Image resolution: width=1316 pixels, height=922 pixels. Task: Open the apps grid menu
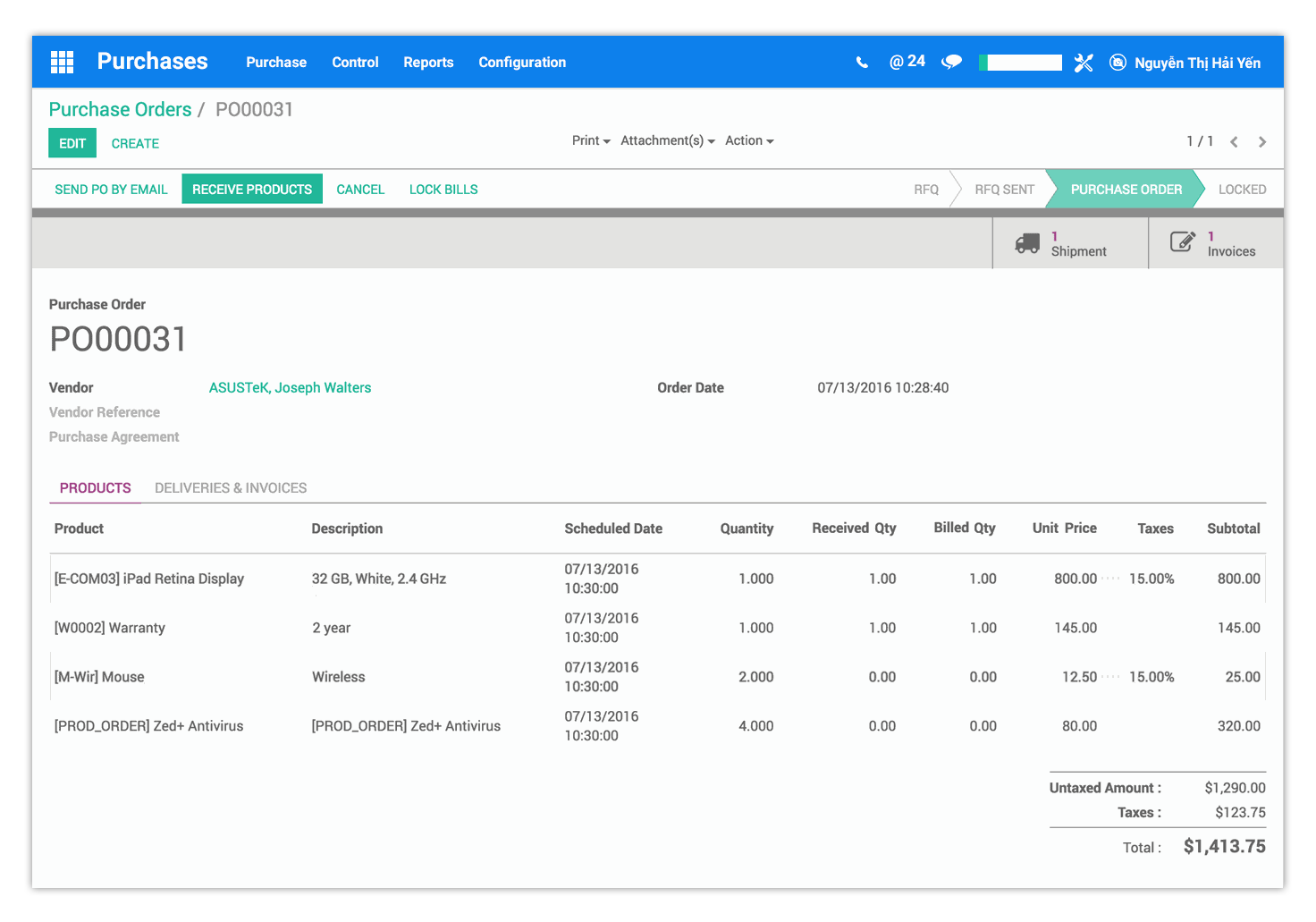62,61
